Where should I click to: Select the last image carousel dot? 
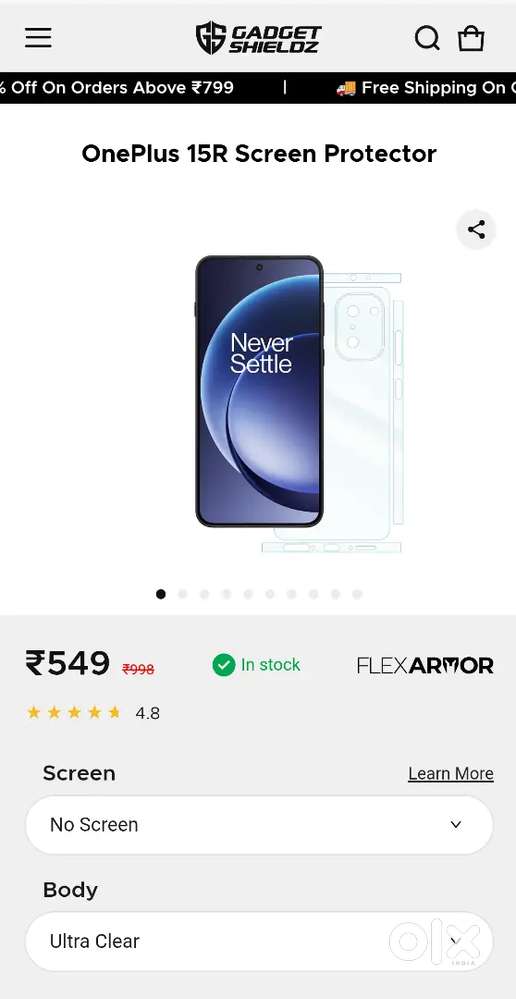click(357, 594)
